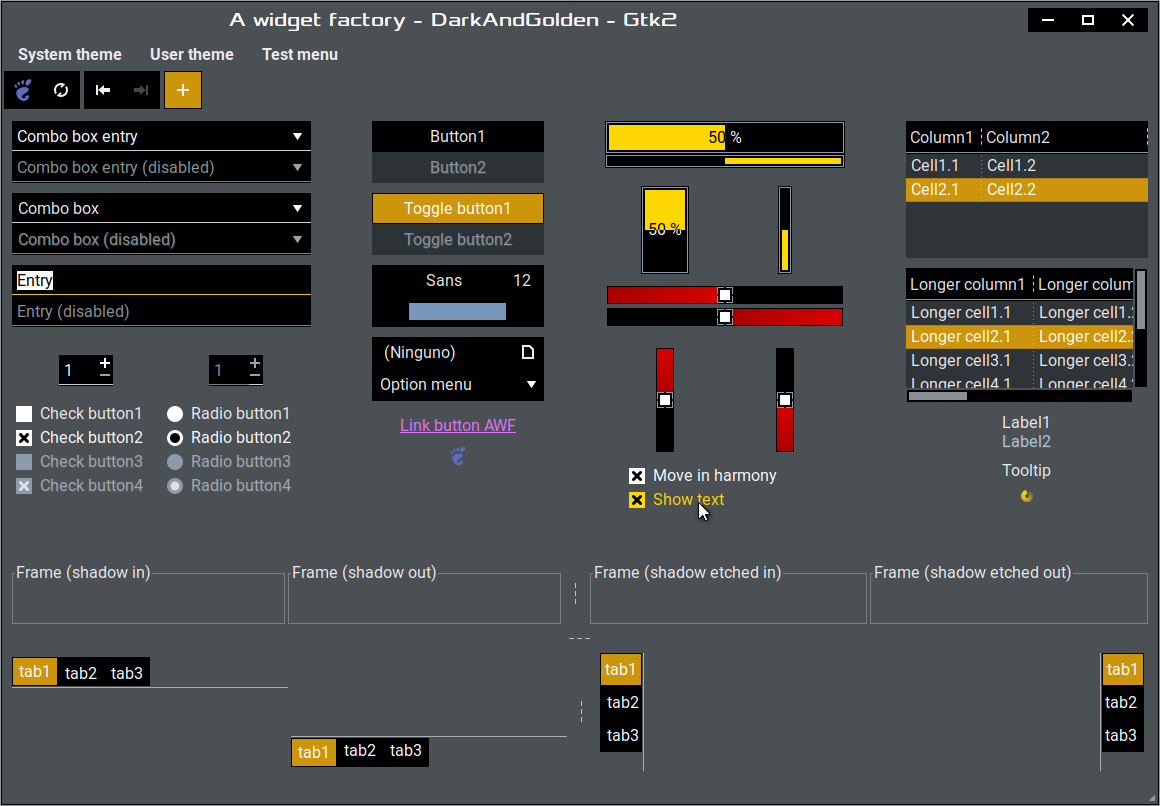
Task: Click the left vertical red slider handle
Action: [665, 400]
